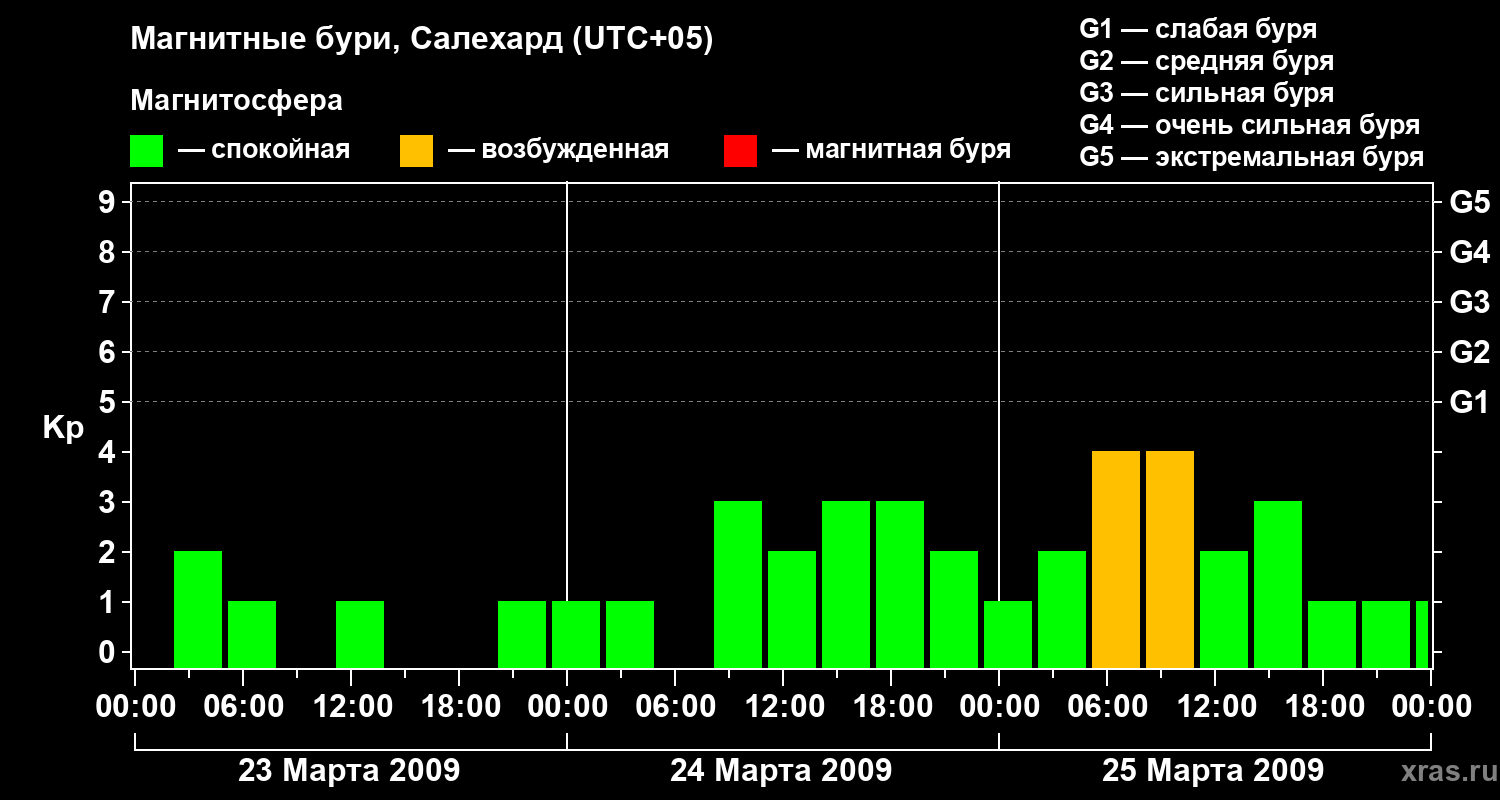This screenshot has width=1500, height=800.
Task: Click the orange 'возбужденная' legend swatch
Action: (x=416, y=151)
